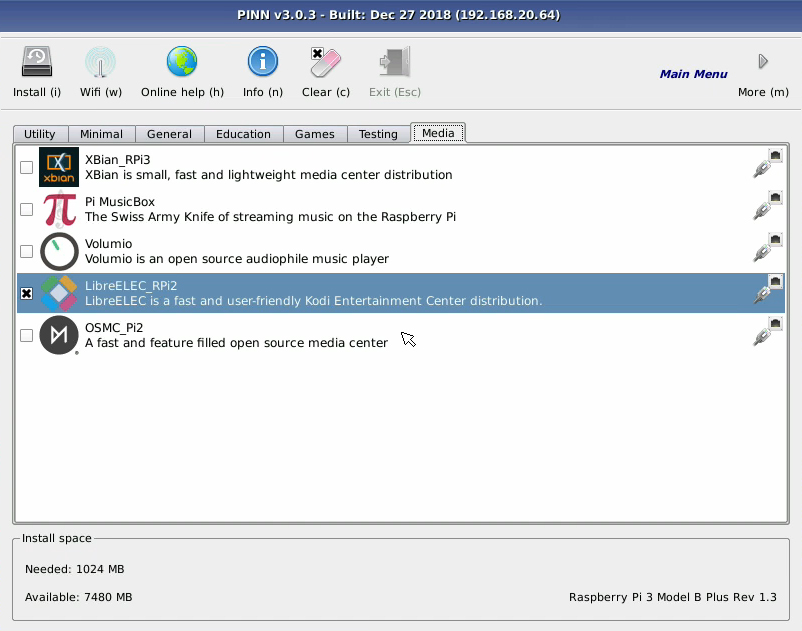The width and height of the screenshot is (802, 631).
Task: Check the OSMC_Pi2 checkbox
Action: click(x=27, y=336)
